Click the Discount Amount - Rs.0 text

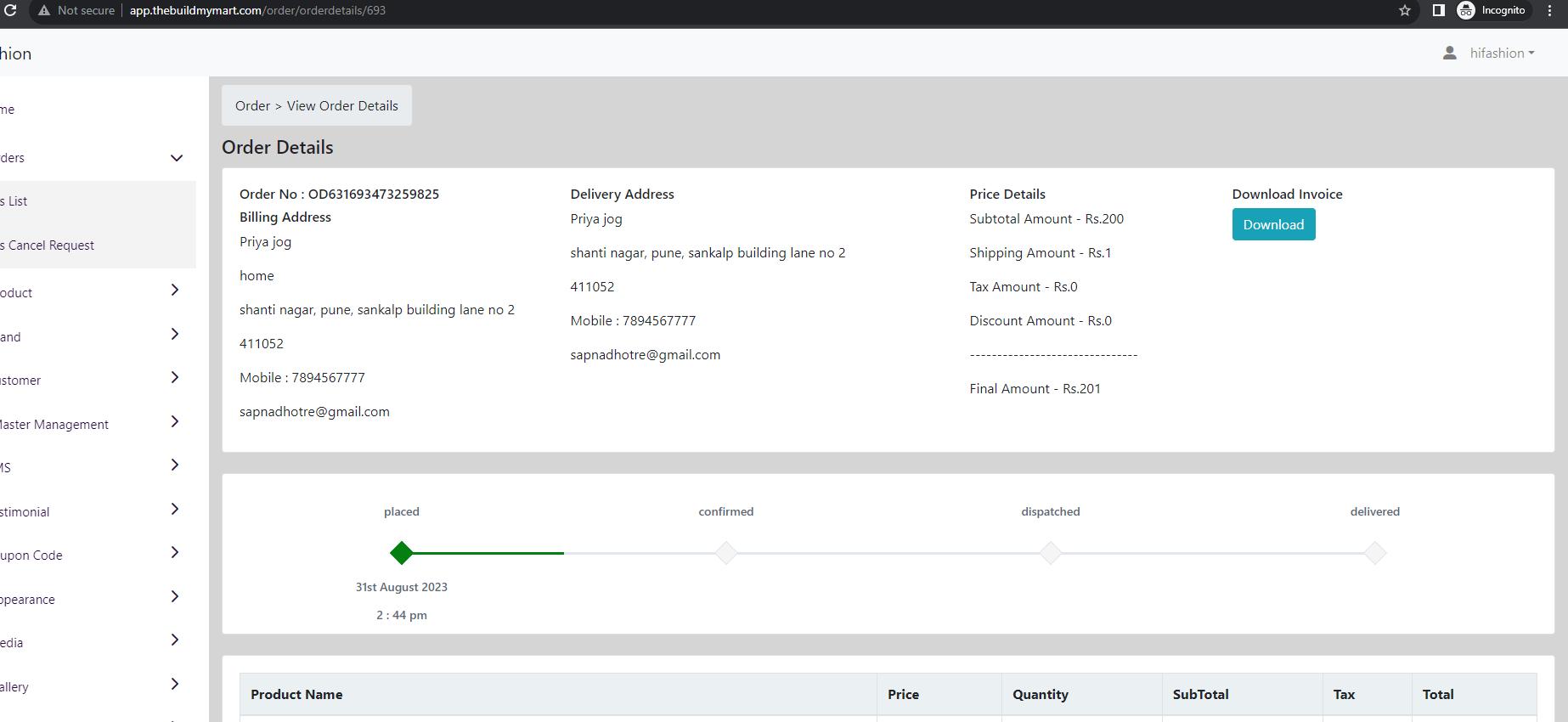(1041, 321)
